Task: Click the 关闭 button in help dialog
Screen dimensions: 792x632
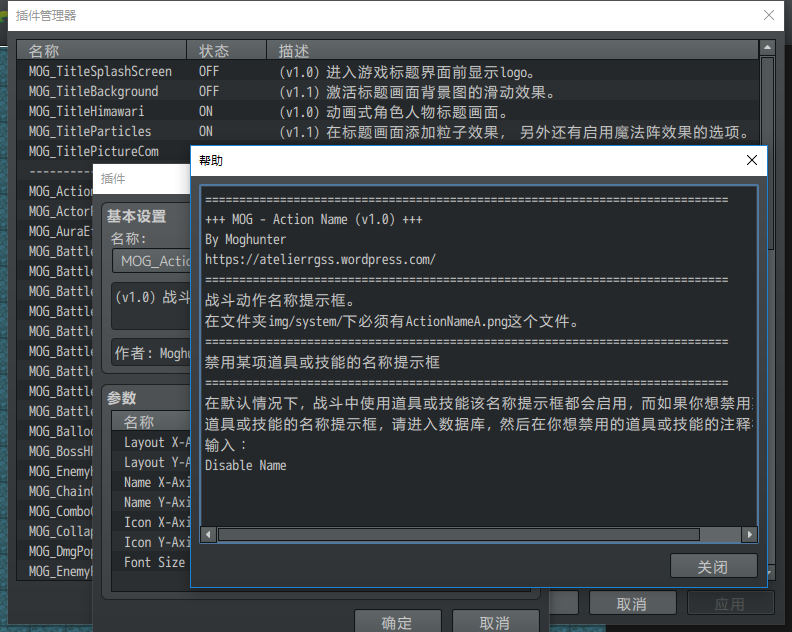Action: (x=713, y=566)
